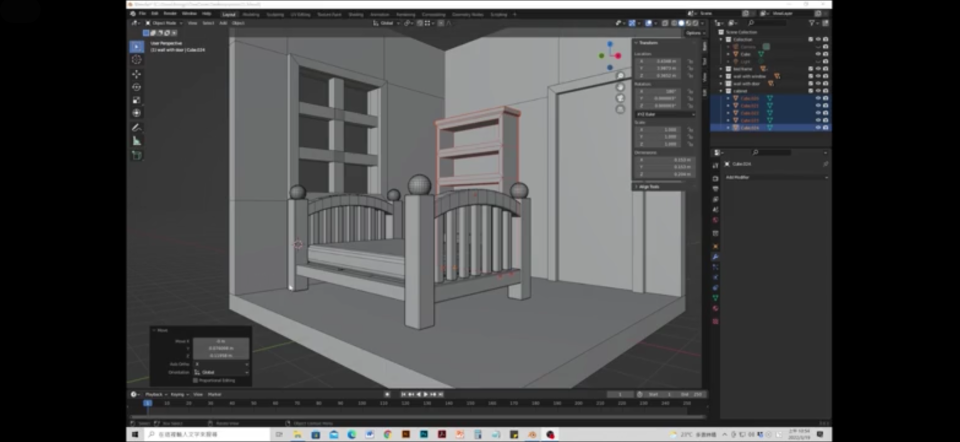Expand the wall with window collection
The height and width of the screenshot is (442, 960).
[721, 76]
